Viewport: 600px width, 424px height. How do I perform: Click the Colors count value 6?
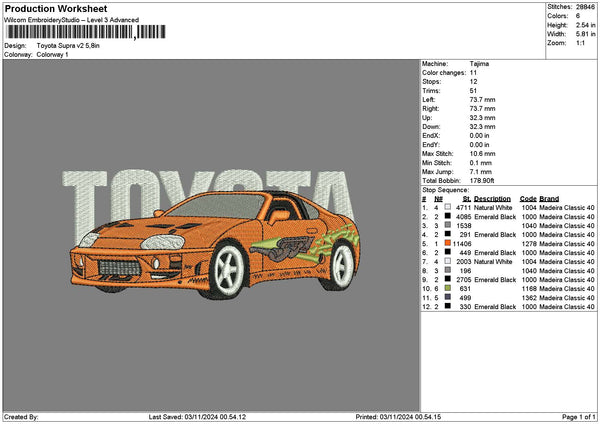click(x=578, y=16)
